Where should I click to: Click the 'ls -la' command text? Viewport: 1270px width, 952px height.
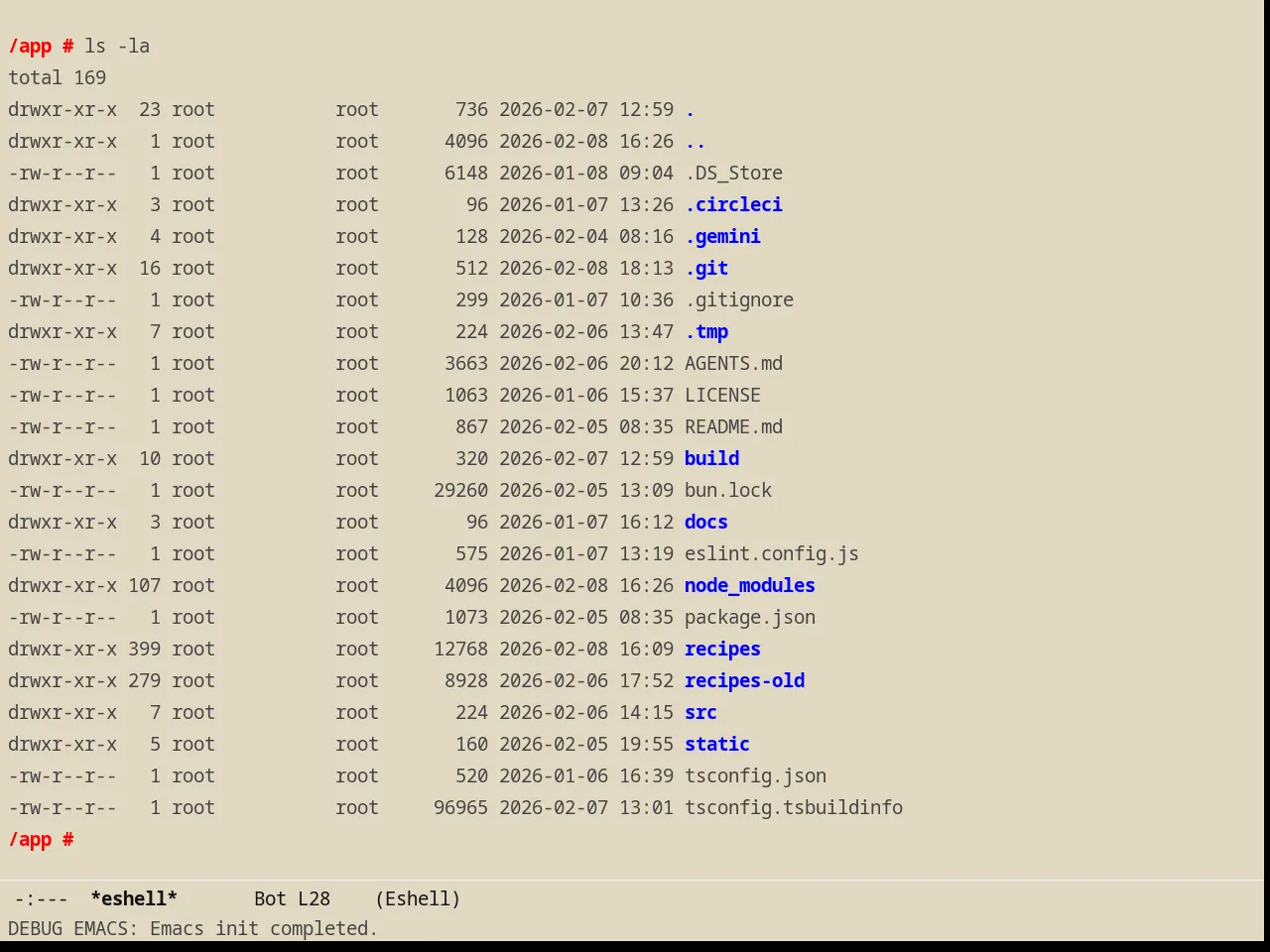[x=117, y=46]
